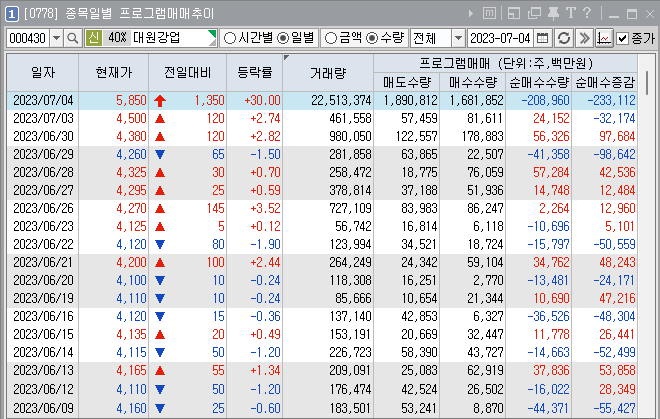
Task: Select the 금액 radio button
Action: point(331,38)
